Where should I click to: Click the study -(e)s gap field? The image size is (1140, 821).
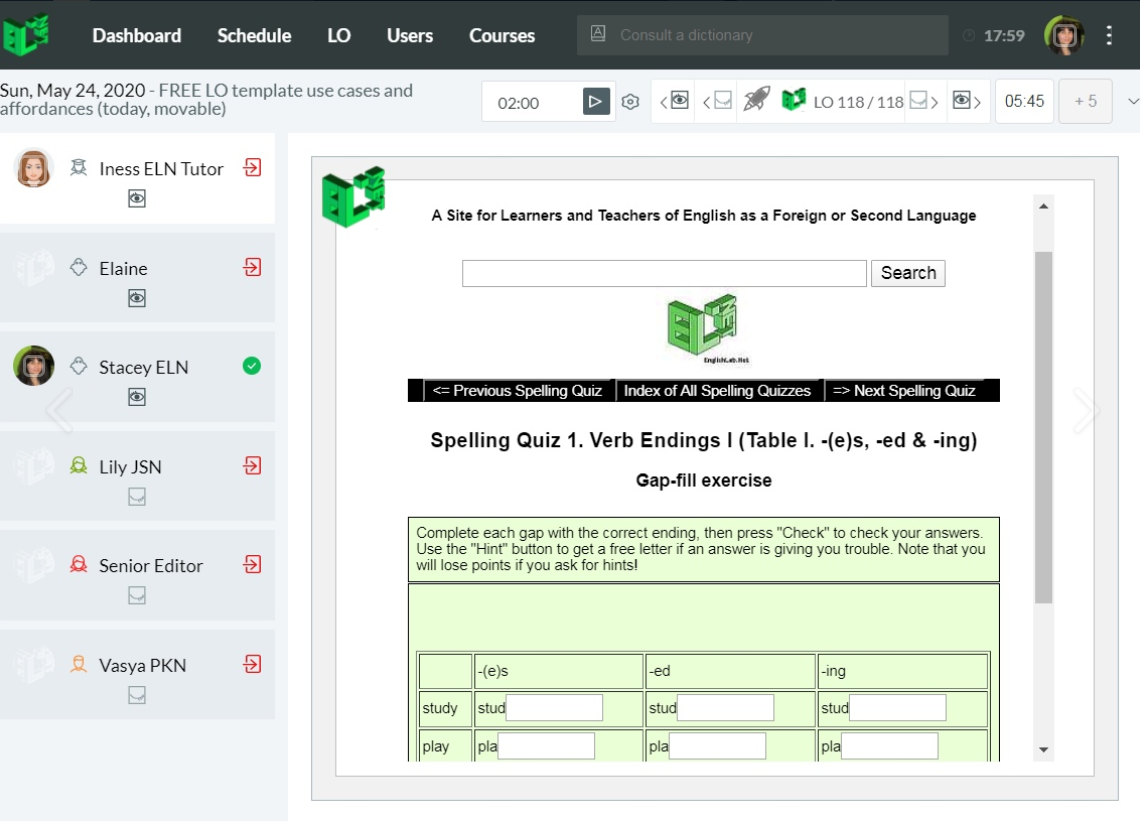(554, 708)
